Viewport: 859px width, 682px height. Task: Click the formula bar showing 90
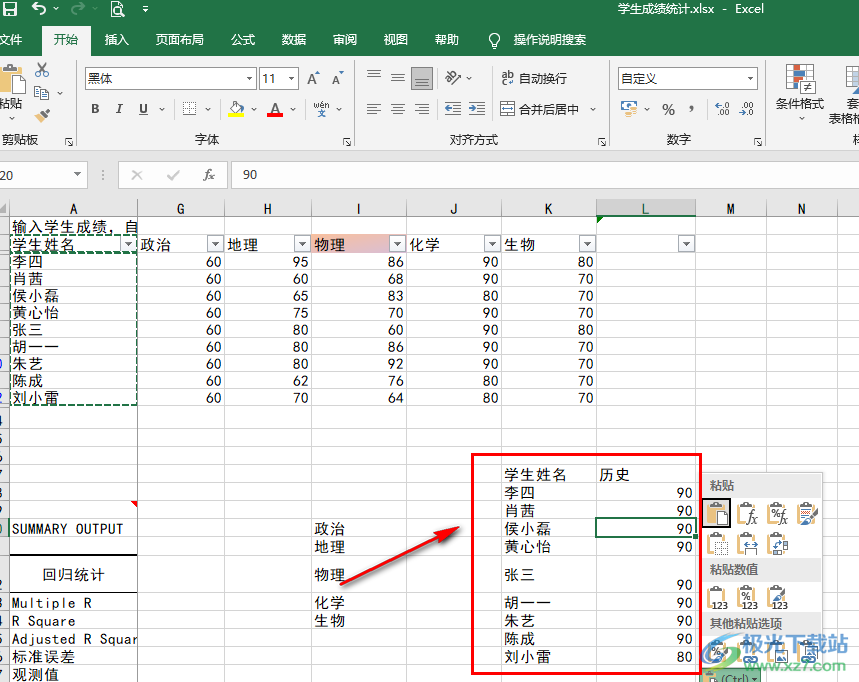[x=545, y=175]
